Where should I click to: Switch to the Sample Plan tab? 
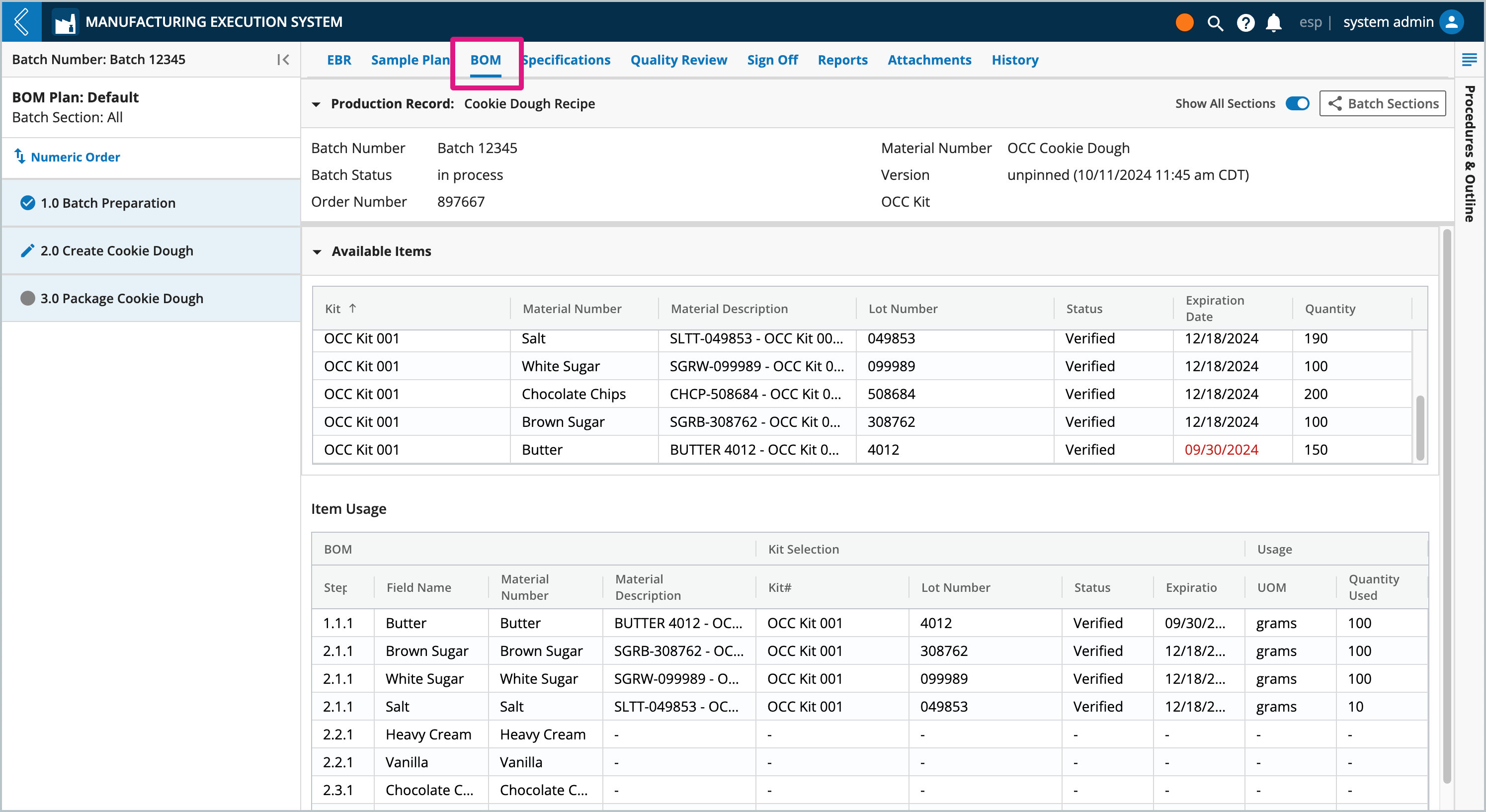click(x=410, y=60)
